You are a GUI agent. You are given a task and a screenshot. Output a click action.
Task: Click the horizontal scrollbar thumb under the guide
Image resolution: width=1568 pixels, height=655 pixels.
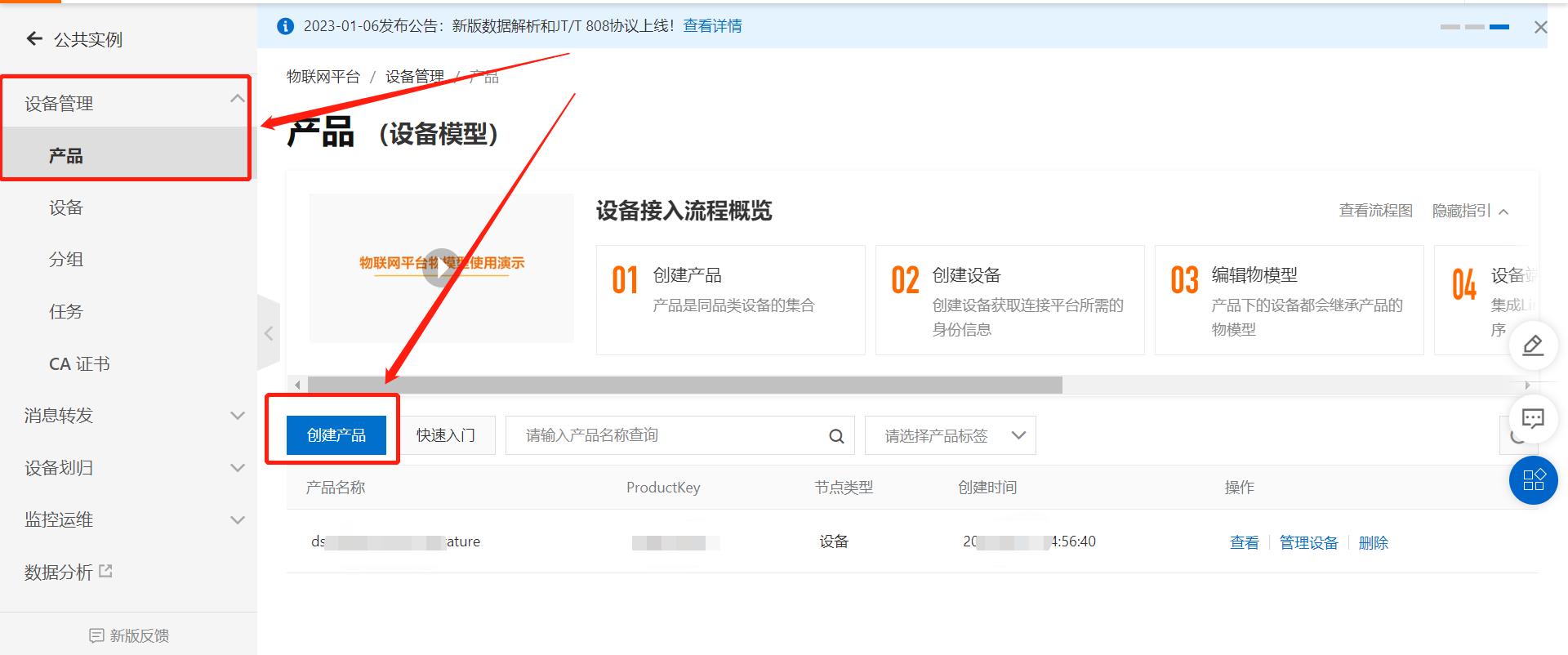click(x=684, y=385)
